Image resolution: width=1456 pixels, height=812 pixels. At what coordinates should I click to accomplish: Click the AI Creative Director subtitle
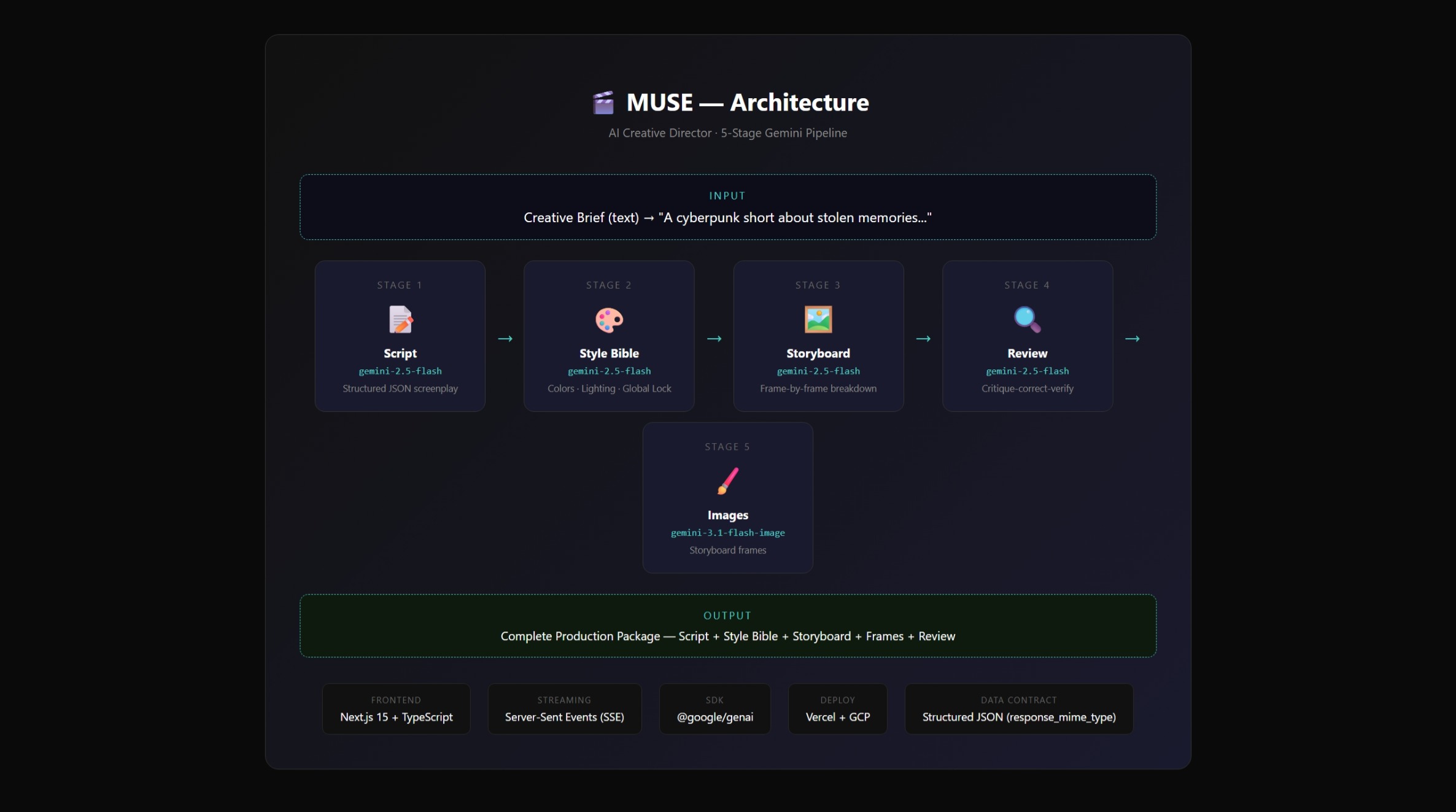[728, 133]
